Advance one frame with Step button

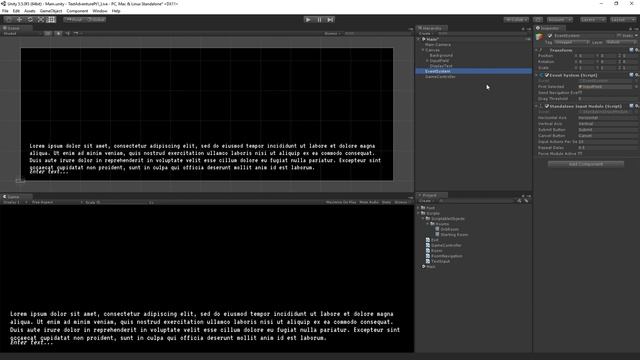tap(330, 20)
